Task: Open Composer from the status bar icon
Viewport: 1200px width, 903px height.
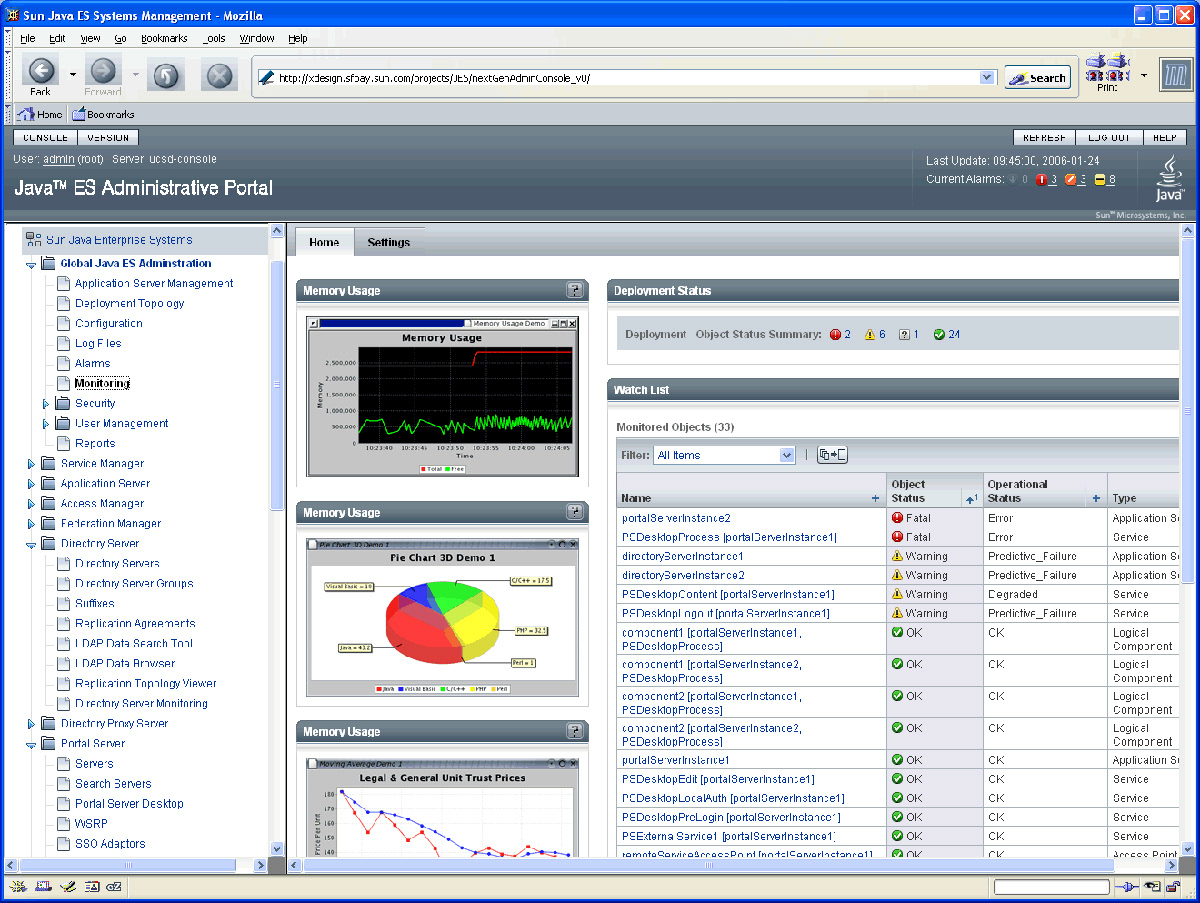Action: click(67, 886)
